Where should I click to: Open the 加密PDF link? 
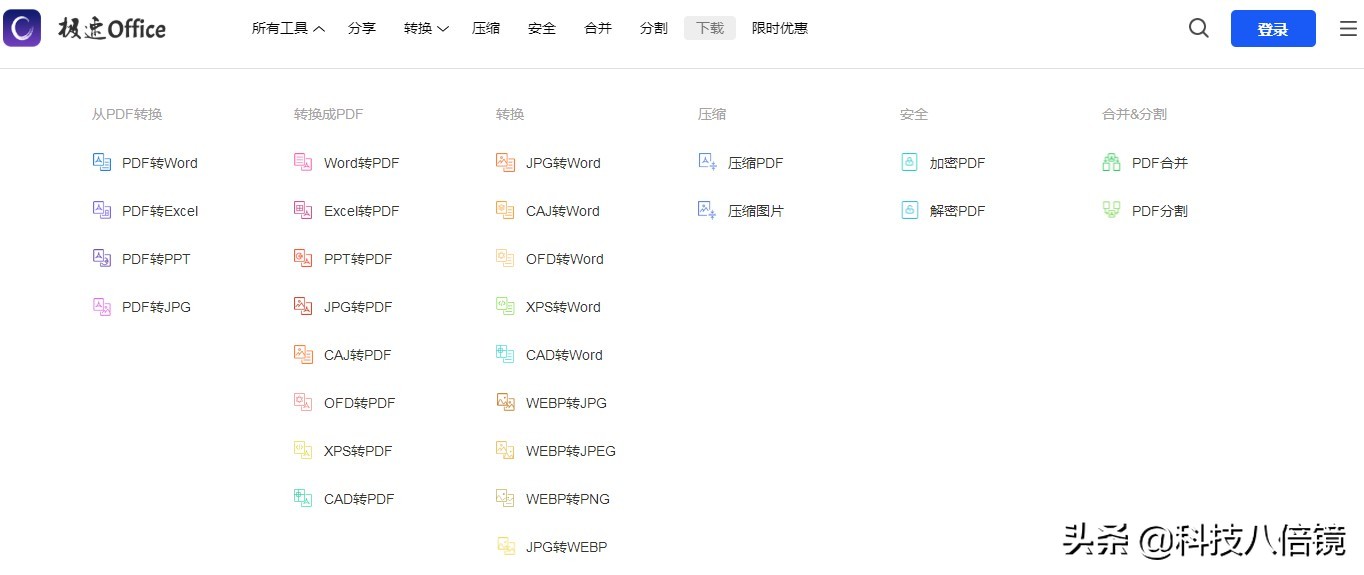pos(958,163)
